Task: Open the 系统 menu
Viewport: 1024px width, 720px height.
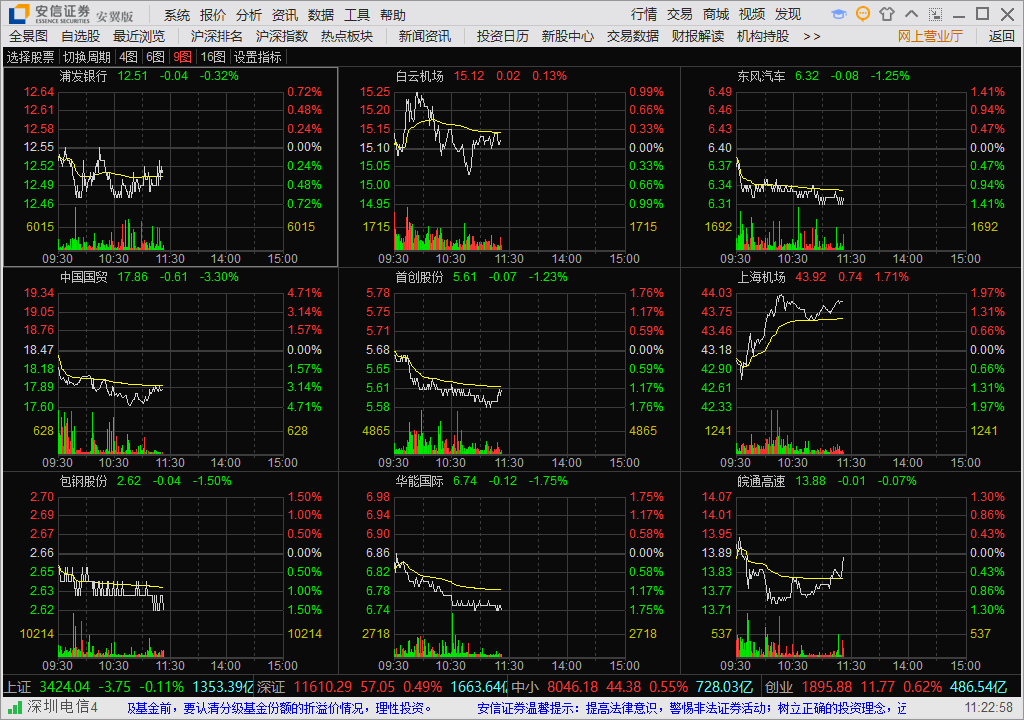Action: [176, 14]
